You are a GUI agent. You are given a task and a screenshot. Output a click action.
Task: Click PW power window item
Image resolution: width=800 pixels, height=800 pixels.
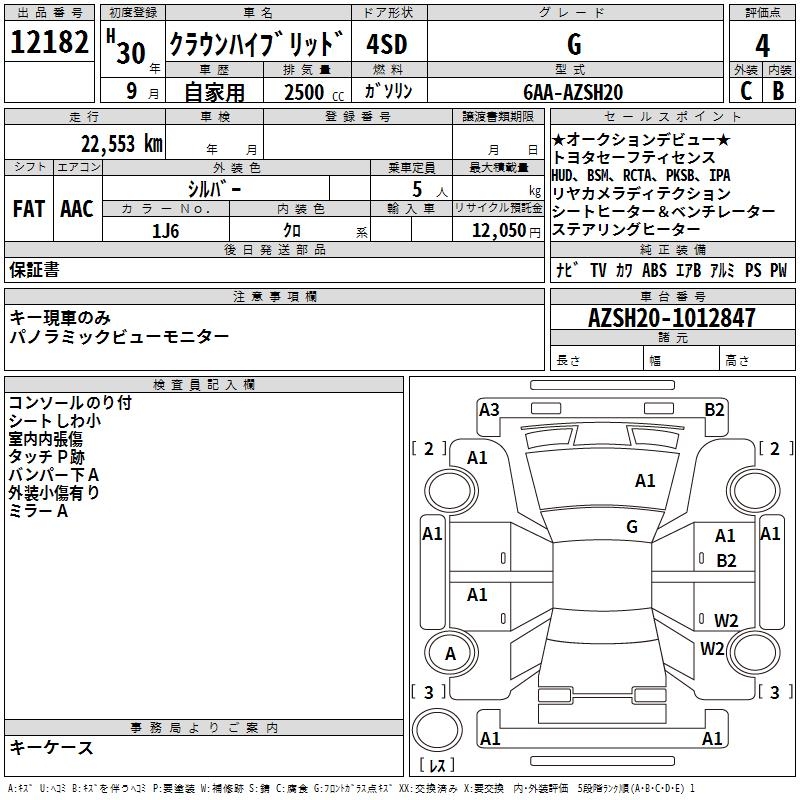(779, 270)
